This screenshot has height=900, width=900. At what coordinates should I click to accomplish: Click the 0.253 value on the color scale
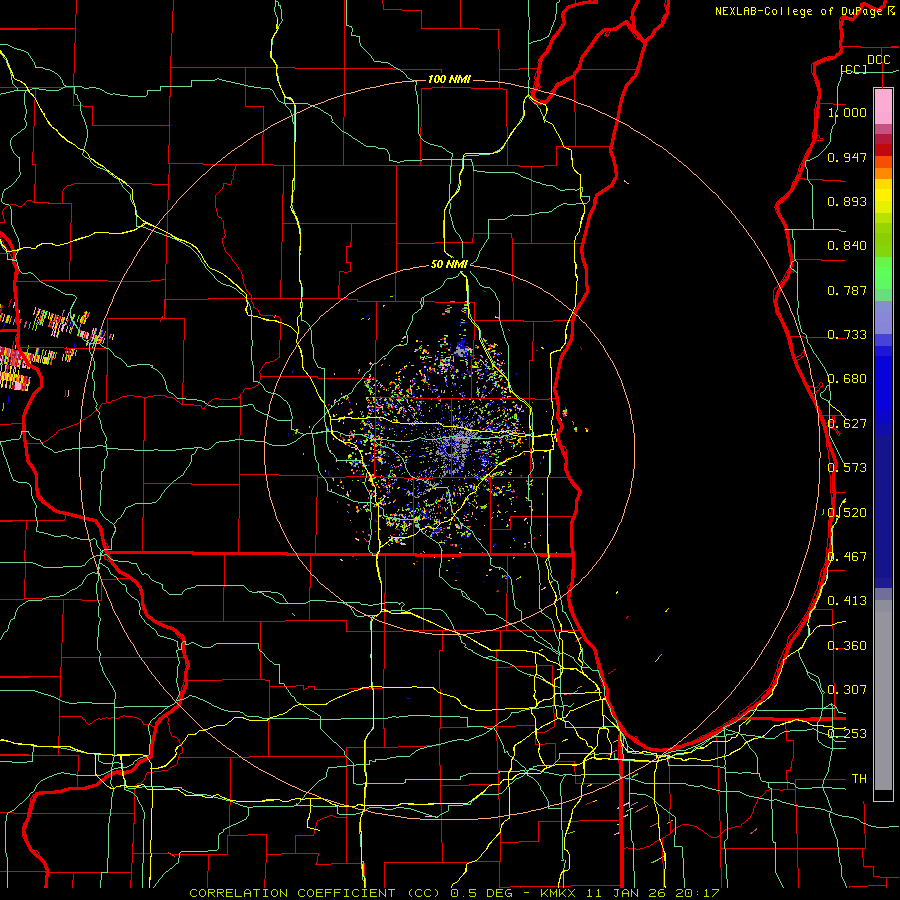pyautogui.click(x=847, y=734)
